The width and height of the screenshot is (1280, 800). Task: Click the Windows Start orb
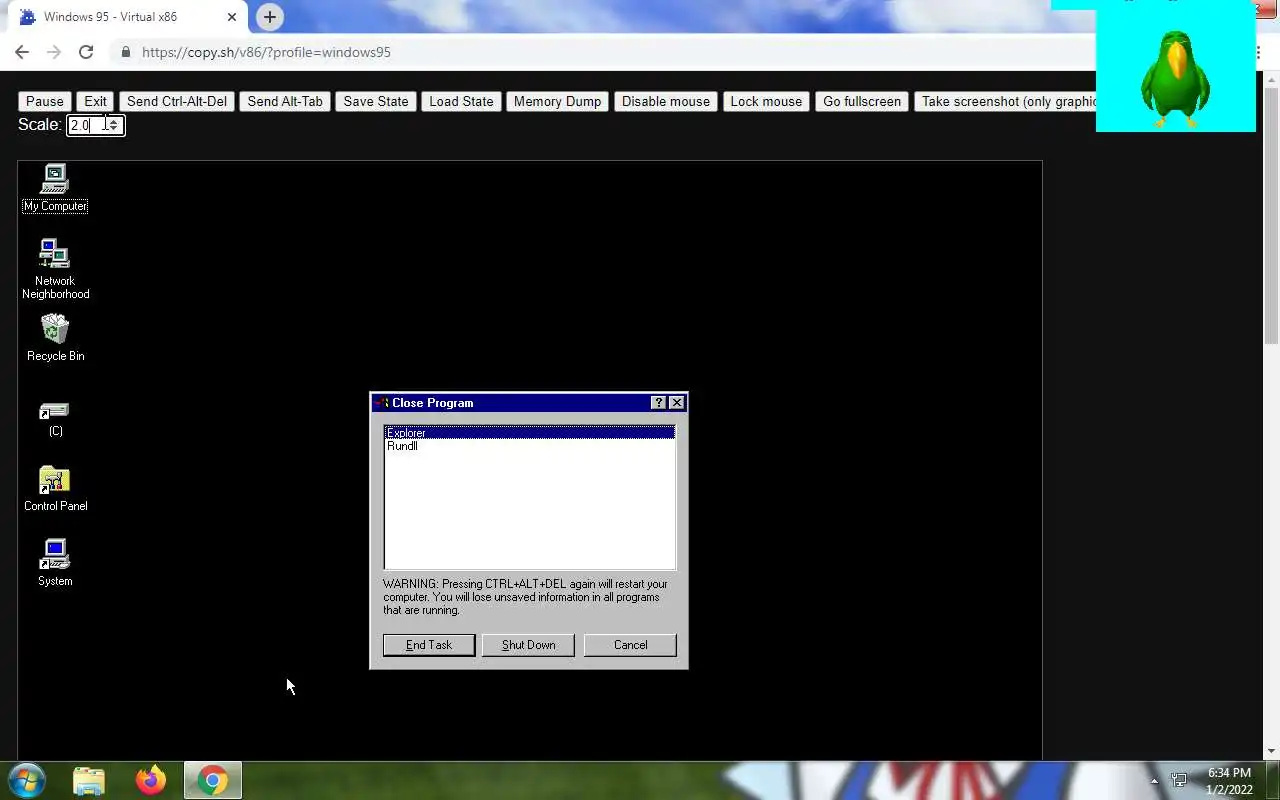point(26,780)
